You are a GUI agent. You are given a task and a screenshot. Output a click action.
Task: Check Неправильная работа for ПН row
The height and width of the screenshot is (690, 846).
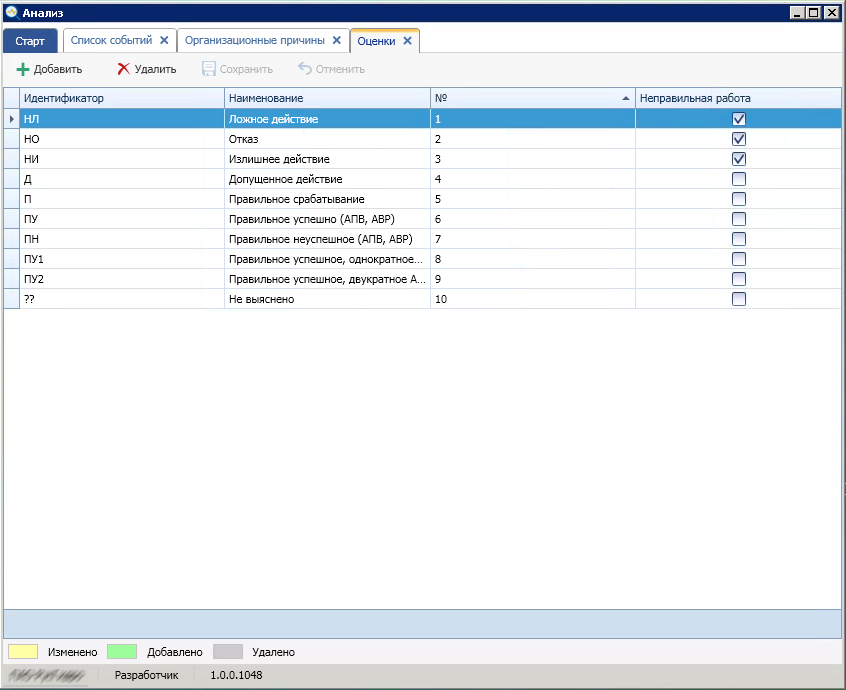(739, 238)
